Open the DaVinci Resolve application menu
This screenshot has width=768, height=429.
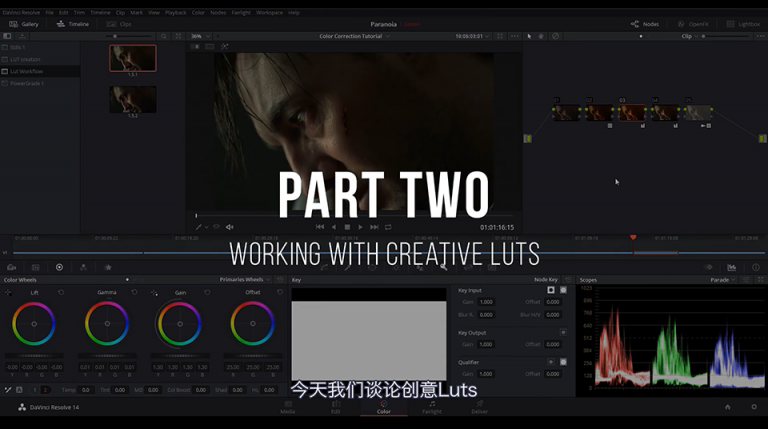[x=22, y=13]
